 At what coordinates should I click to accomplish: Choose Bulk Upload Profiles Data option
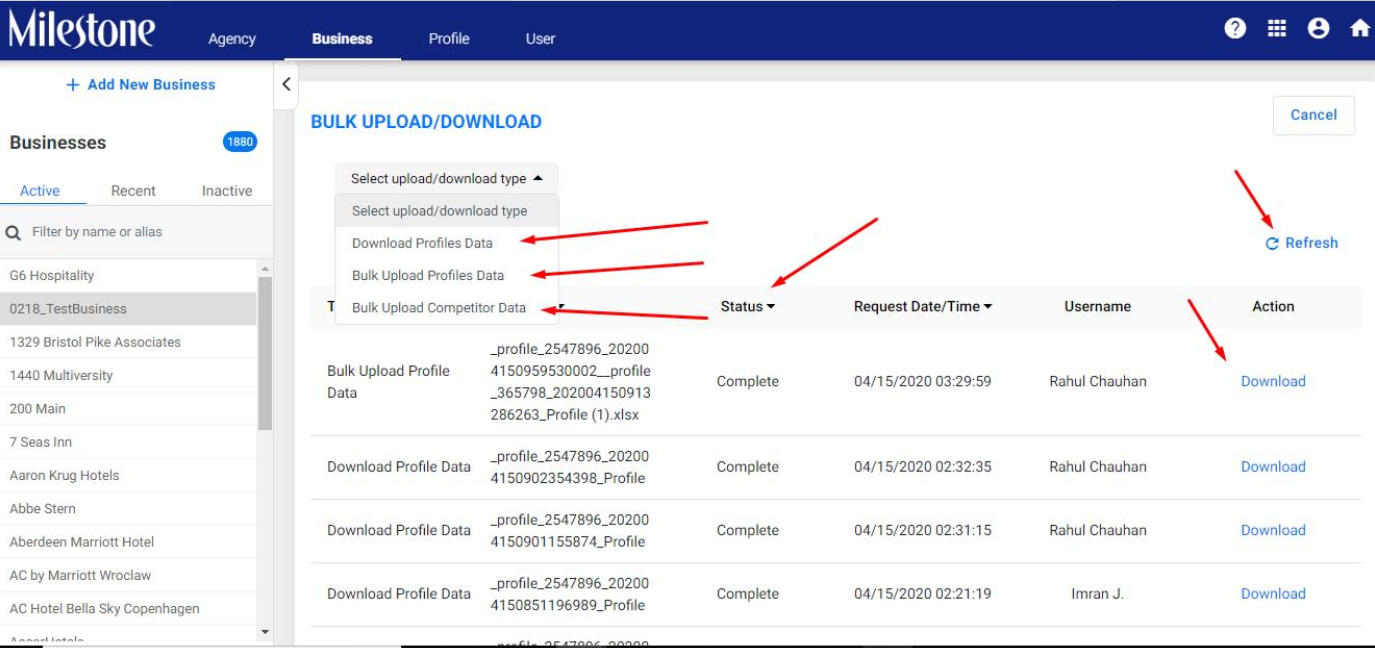click(447, 275)
